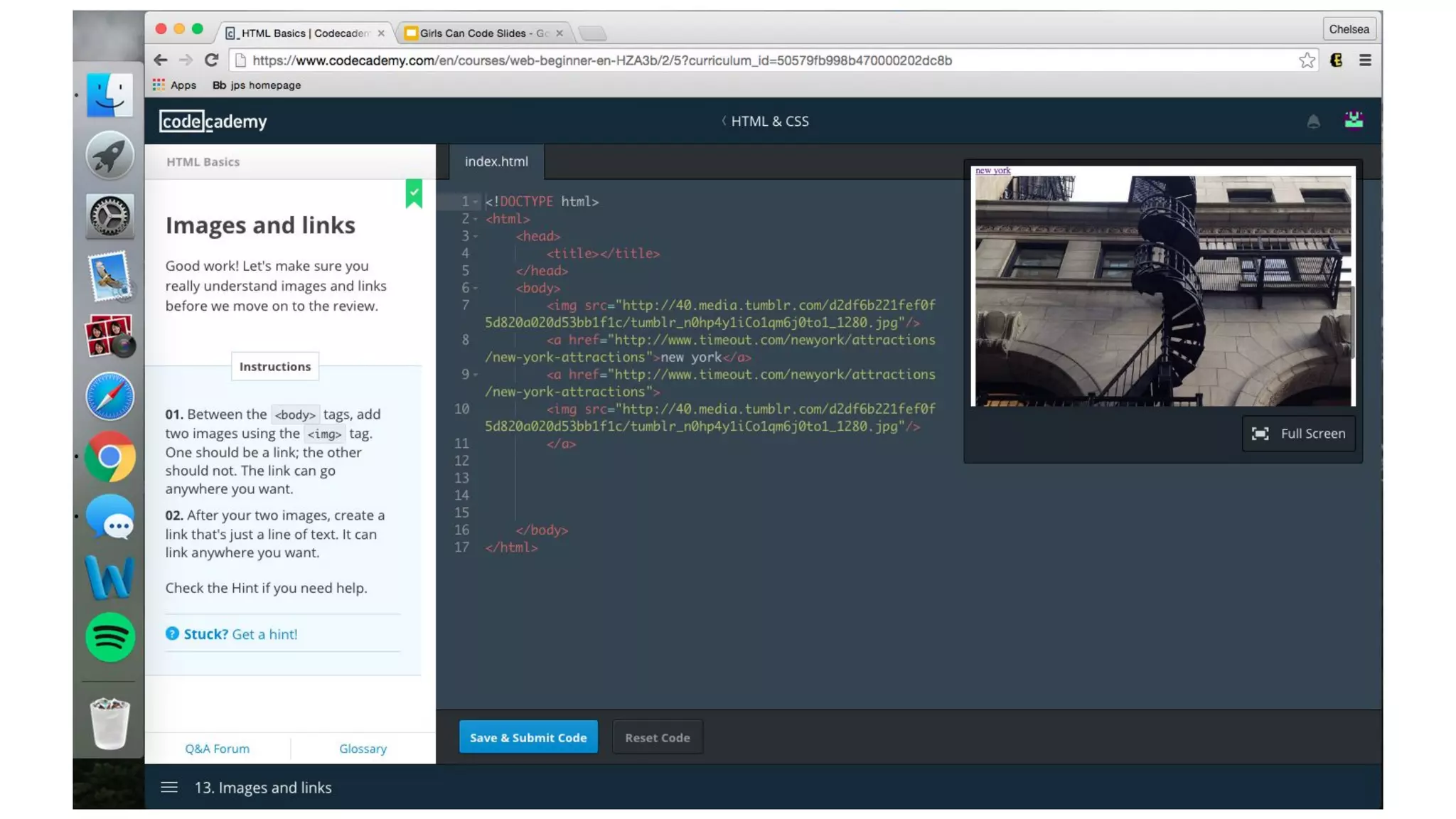
Task: Collapse the head tag fold arrow
Action: pos(475,236)
